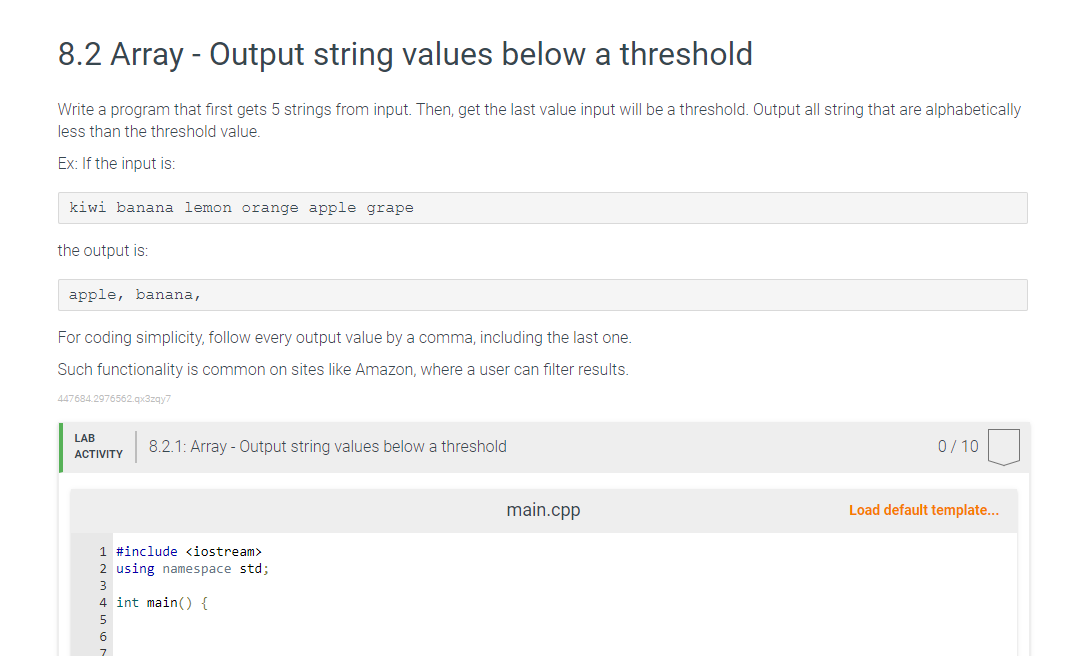The width and height of the screenshot is (1068, 656).
Task: Collapse the 8.2.1 activity section
Action: 327,446
